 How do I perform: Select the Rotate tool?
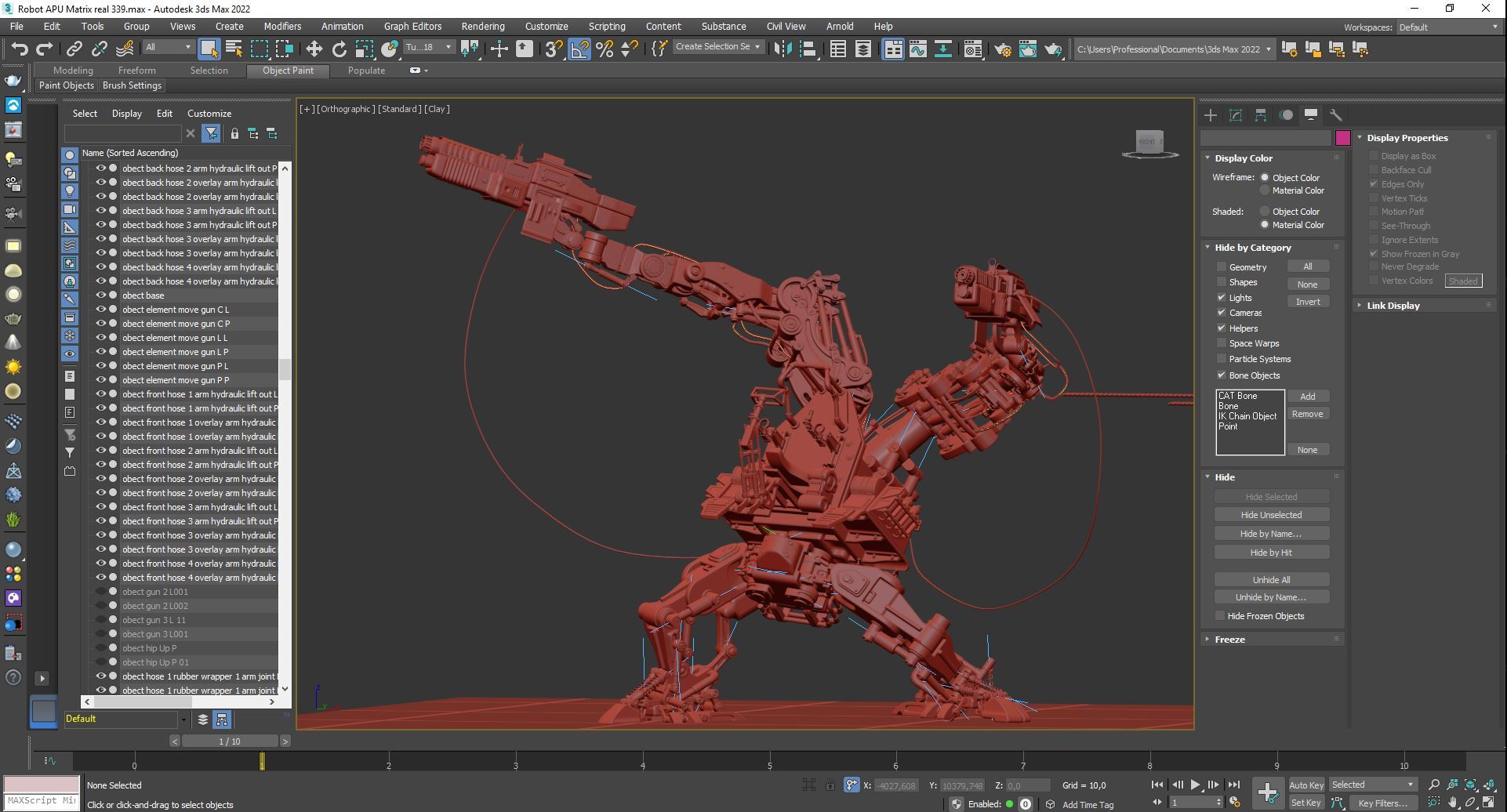pyautogui.click(x=339, y=49)
